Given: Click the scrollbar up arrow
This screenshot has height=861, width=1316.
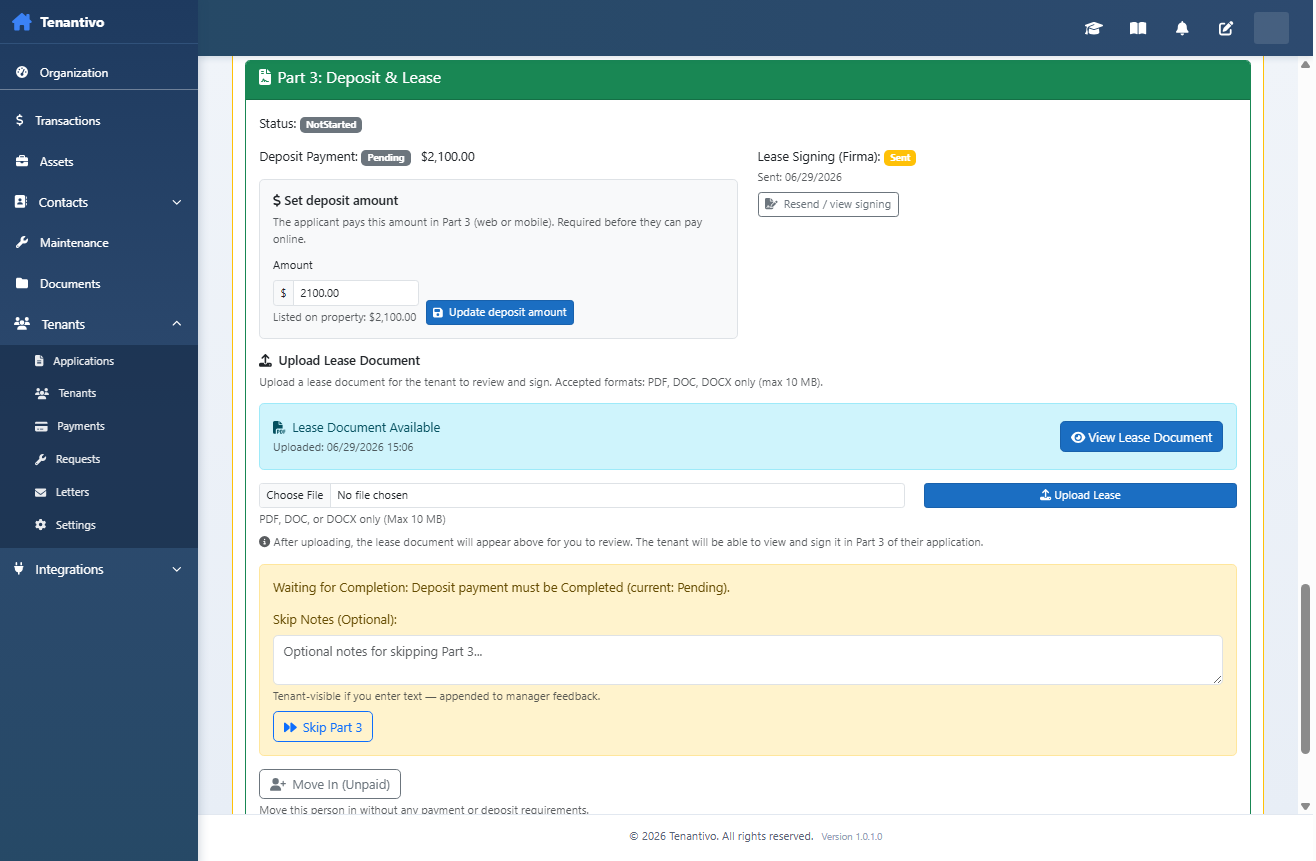Looking at the screenshot, I should (1304, 65).
